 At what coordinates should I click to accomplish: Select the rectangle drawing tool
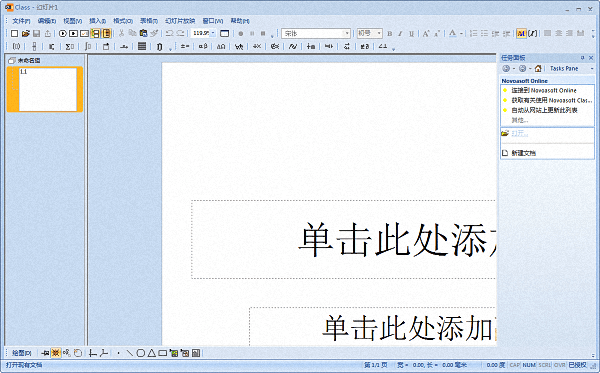[x=163, y=353]
